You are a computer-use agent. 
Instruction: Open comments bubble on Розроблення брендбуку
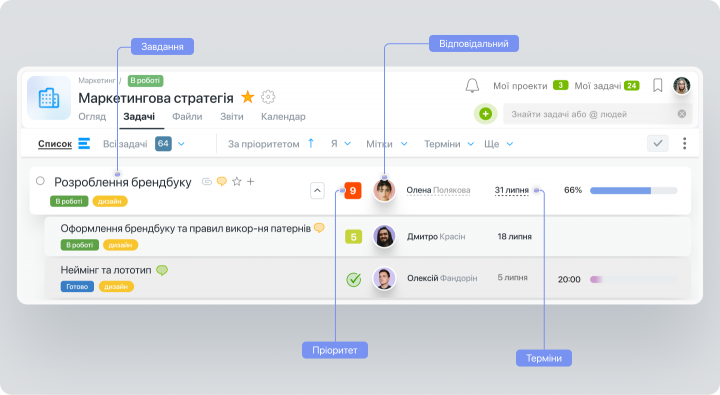(222, 181)
